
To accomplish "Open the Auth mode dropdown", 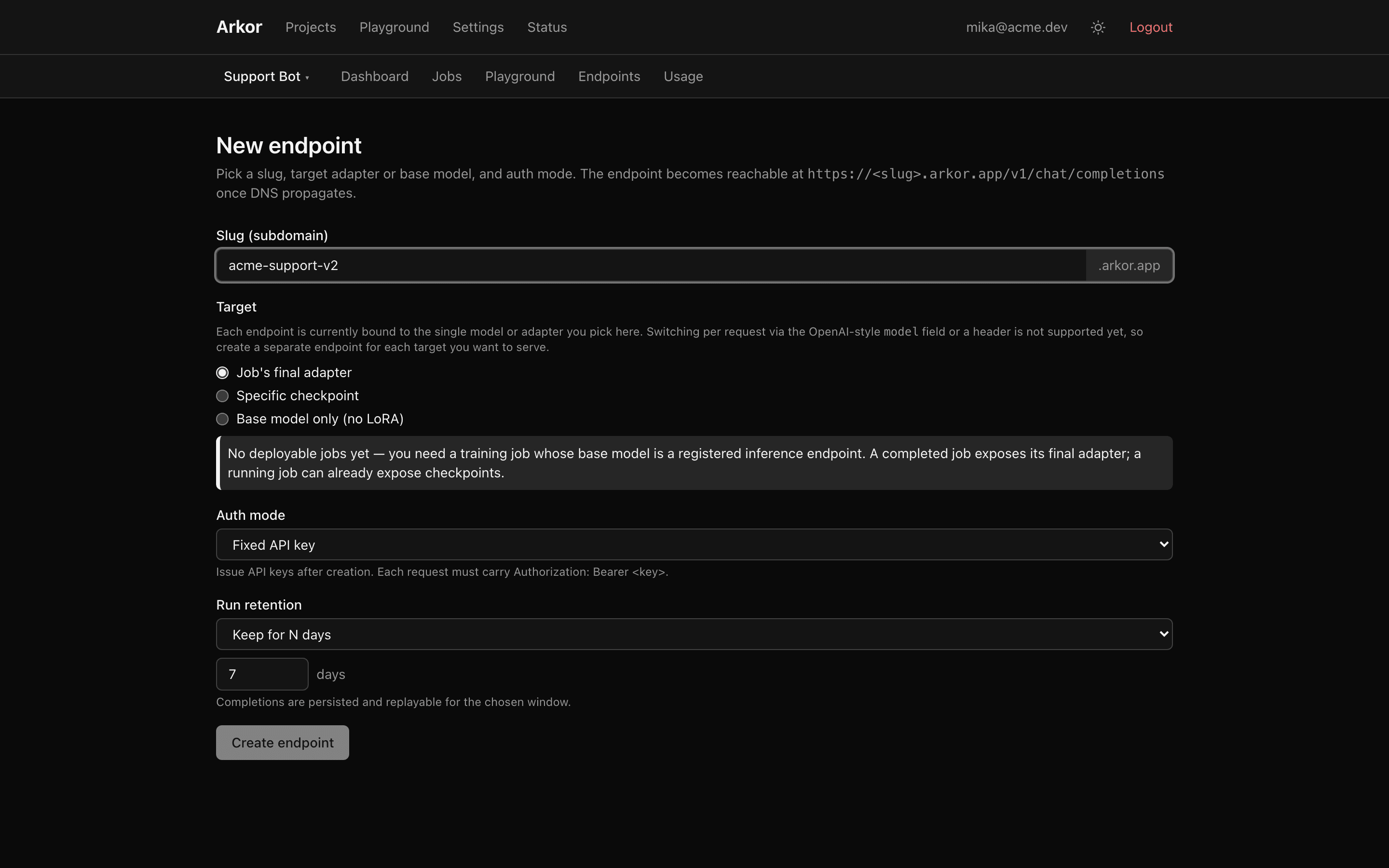I will (x=694, y=544).
